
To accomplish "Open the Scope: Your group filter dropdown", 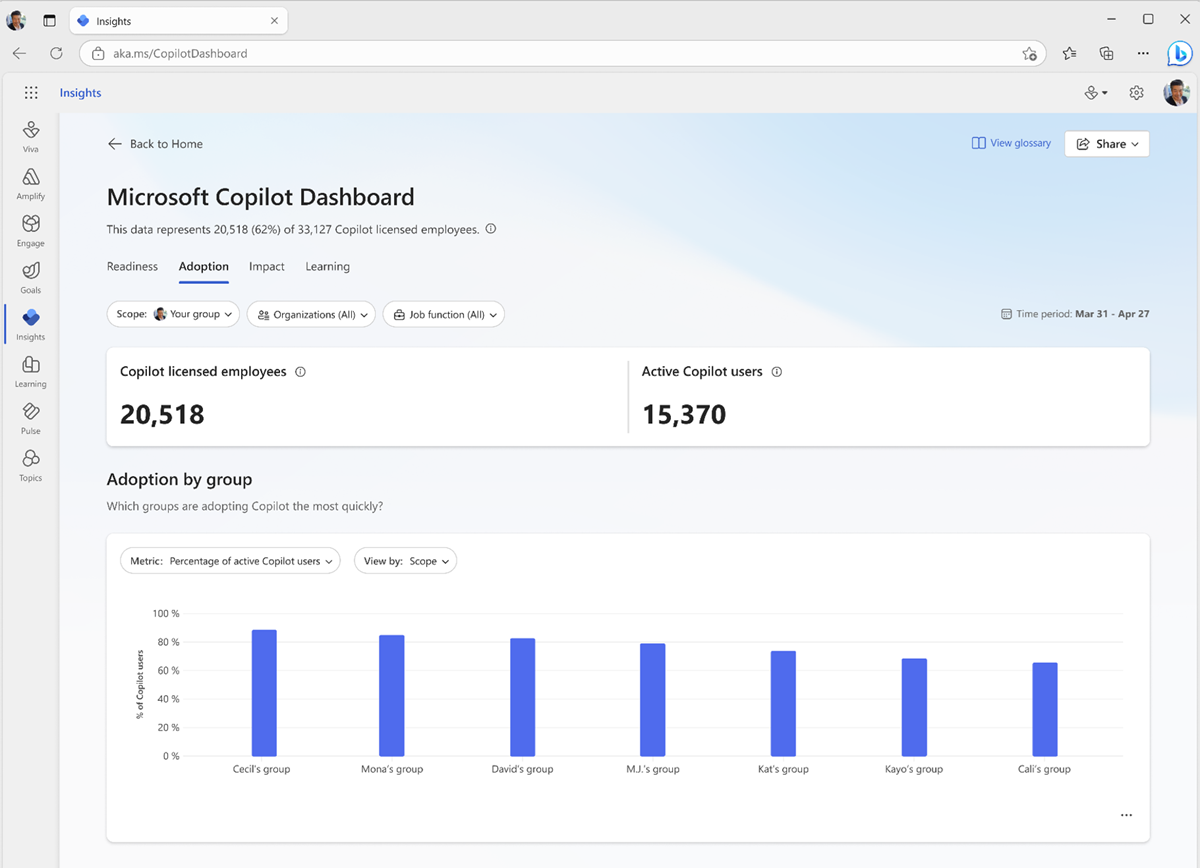I will click(172, 314).
